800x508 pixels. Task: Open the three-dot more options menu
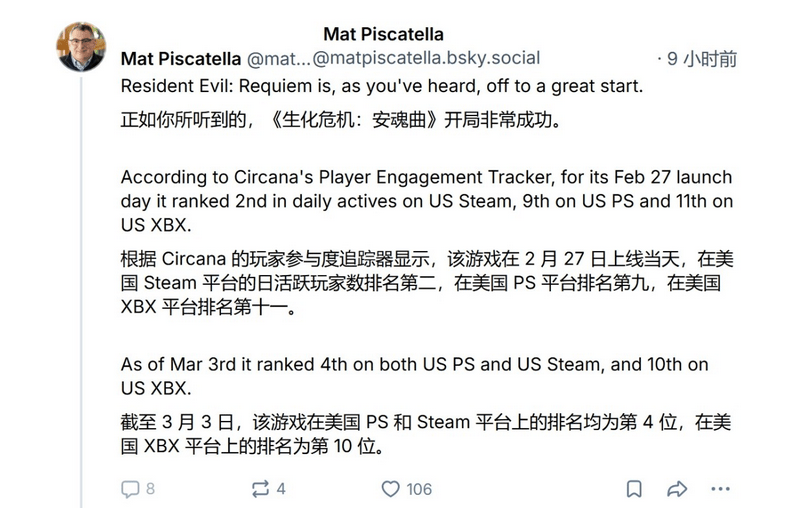point(721,489)
